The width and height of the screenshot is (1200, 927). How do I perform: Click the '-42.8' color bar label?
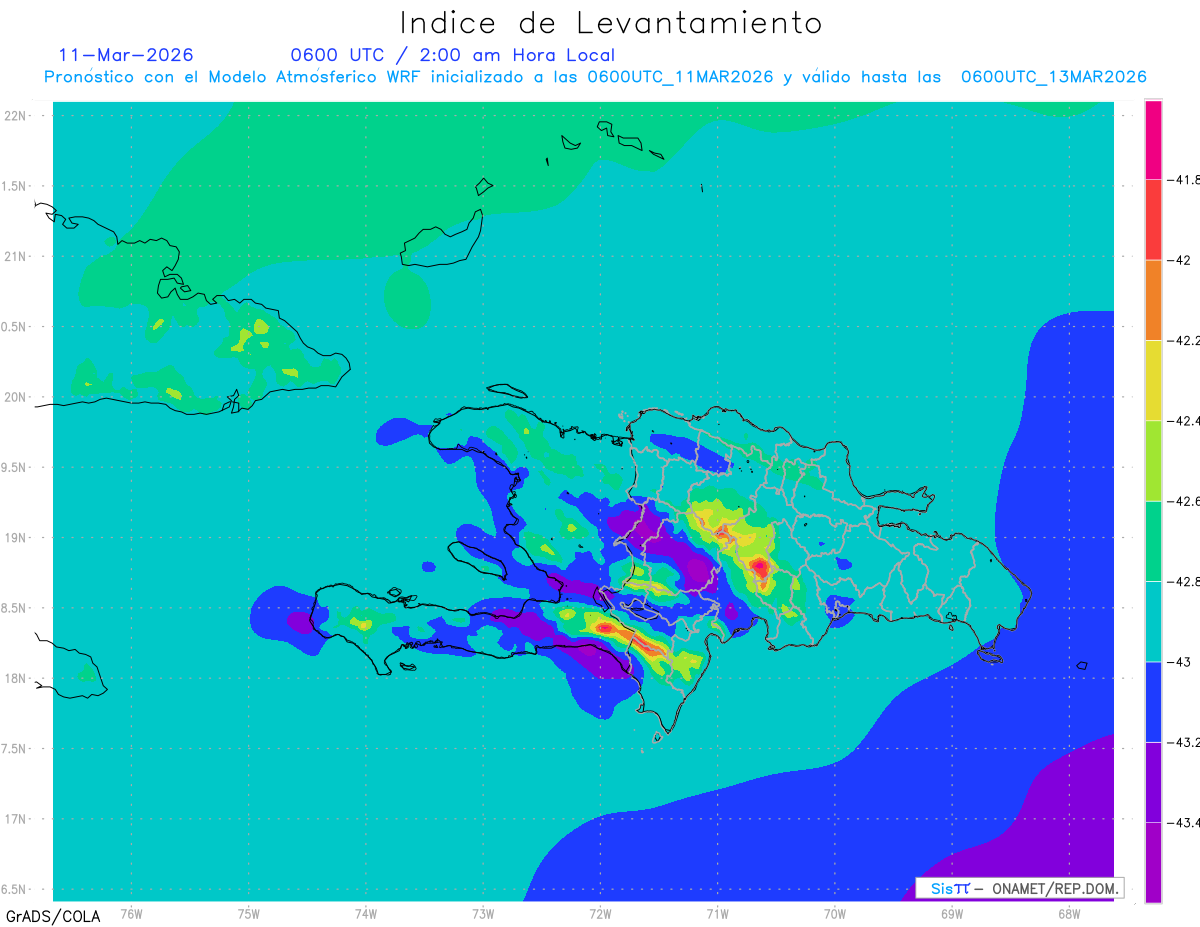[1182, 581]
